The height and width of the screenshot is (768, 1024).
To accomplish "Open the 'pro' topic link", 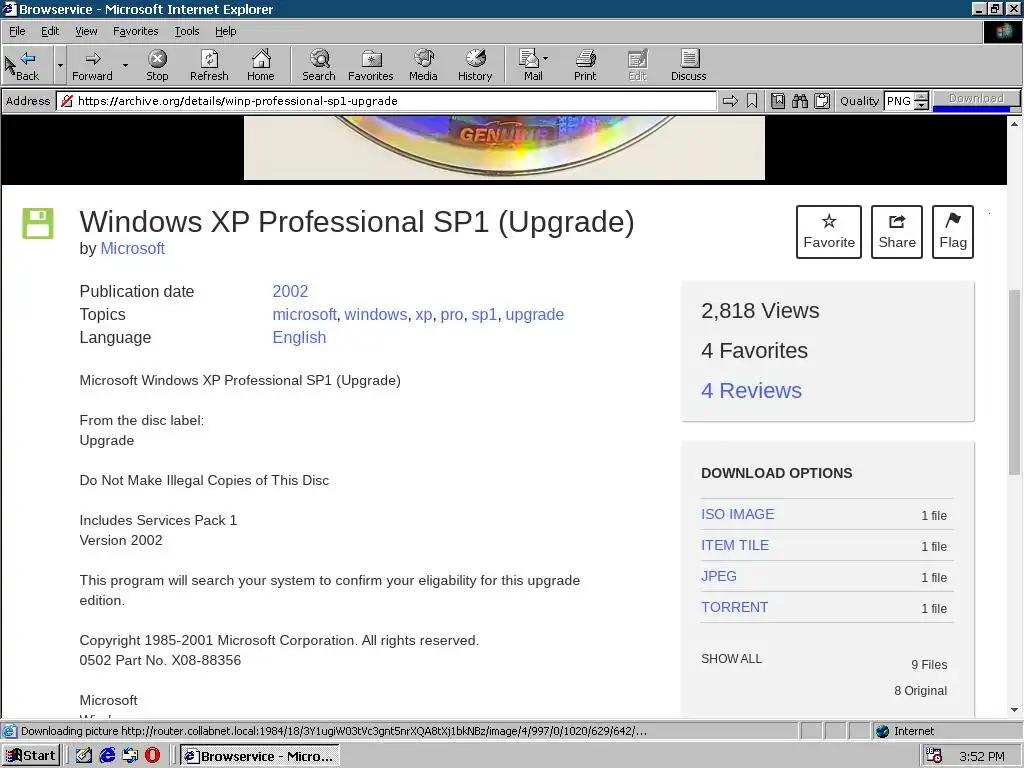I will pyautogui.click(x=451, y=314).
